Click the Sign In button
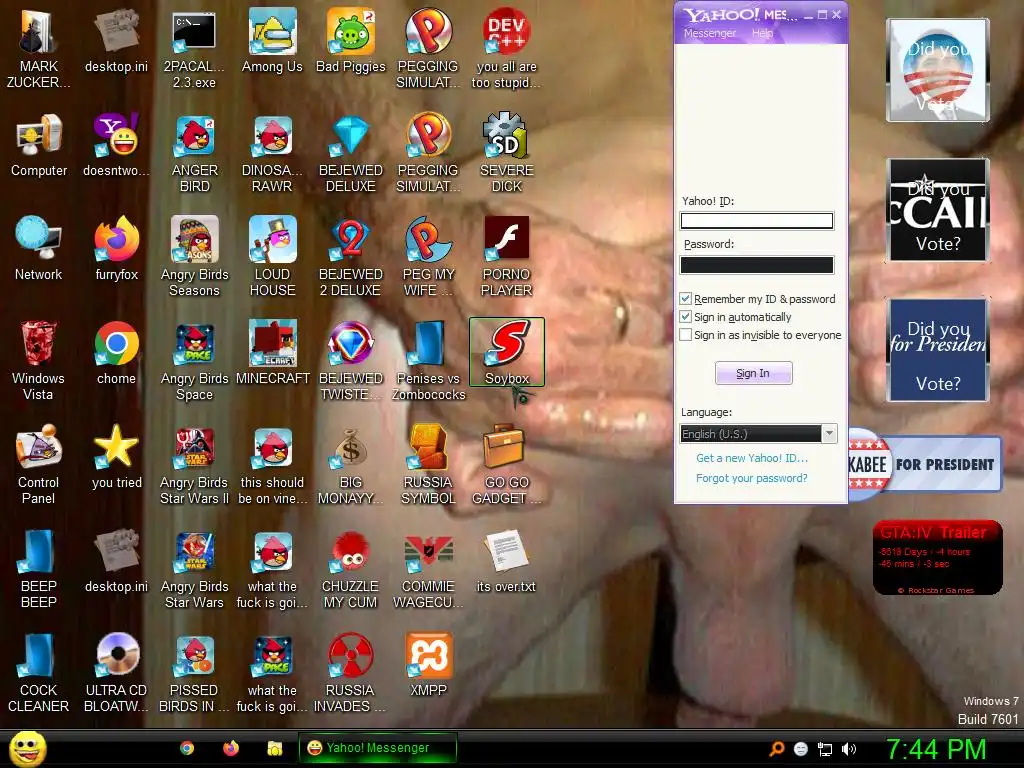The height and width of the screenshot is (768, 1024). pos(754,373)
